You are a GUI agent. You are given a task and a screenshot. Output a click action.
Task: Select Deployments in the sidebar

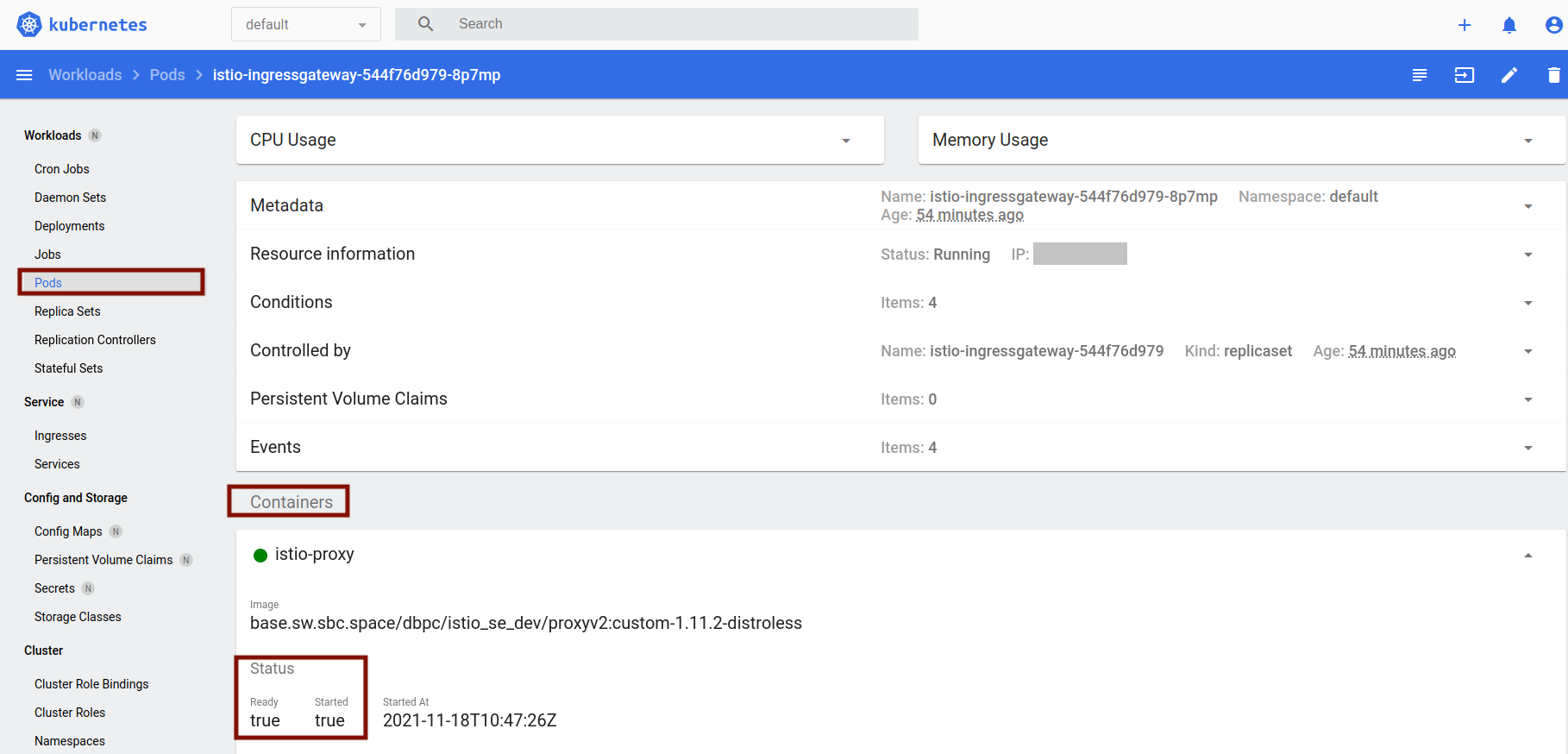coord(69,226)
